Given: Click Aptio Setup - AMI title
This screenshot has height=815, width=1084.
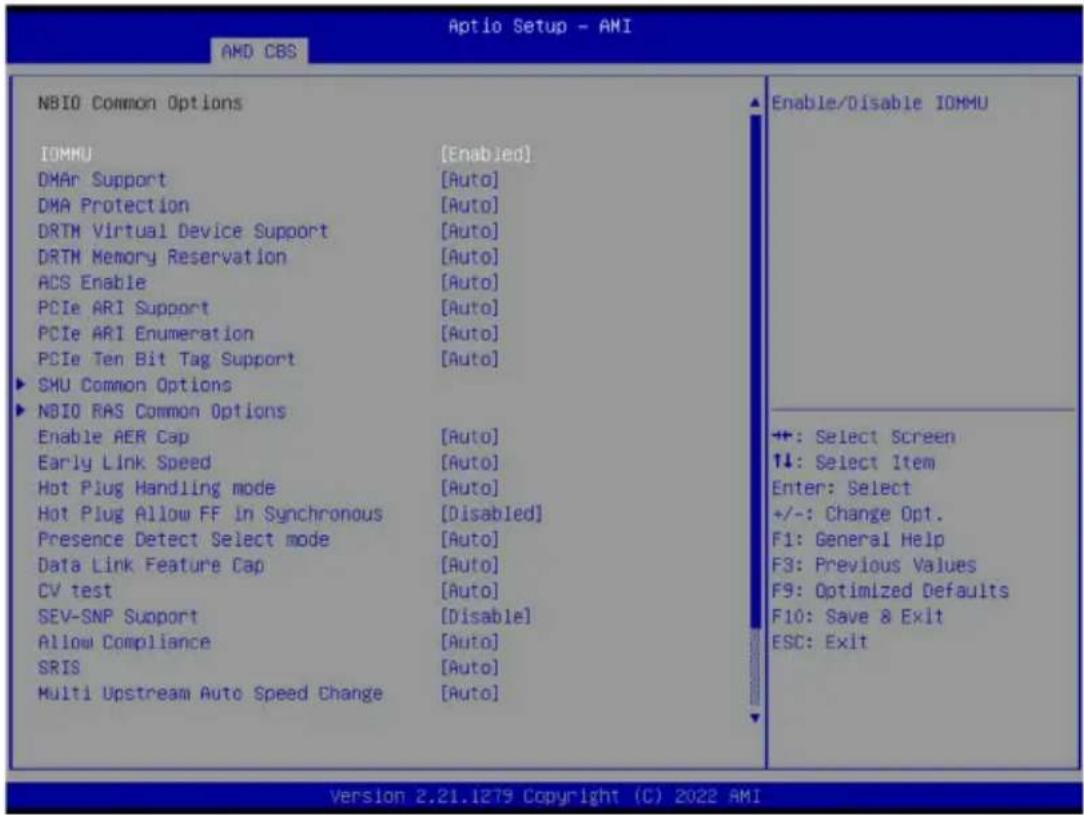Looking at the screenshot, I should 540,26.
